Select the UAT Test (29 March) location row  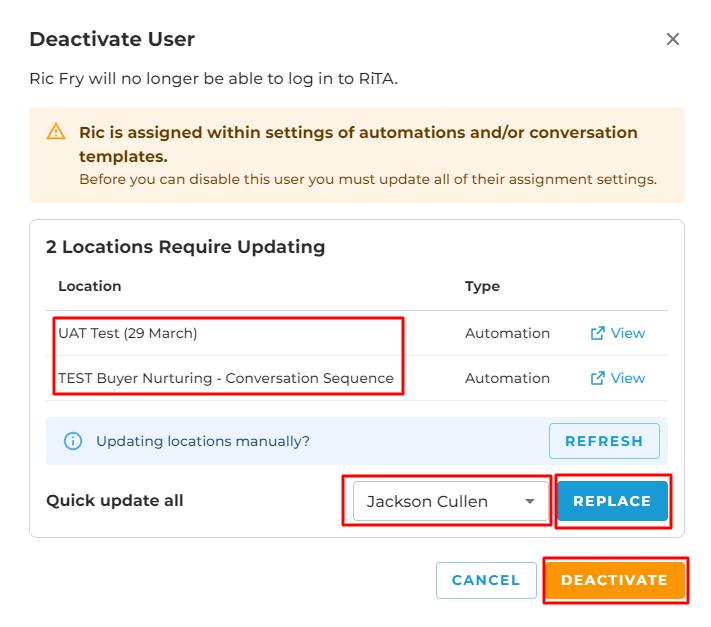tap(356, 333)
